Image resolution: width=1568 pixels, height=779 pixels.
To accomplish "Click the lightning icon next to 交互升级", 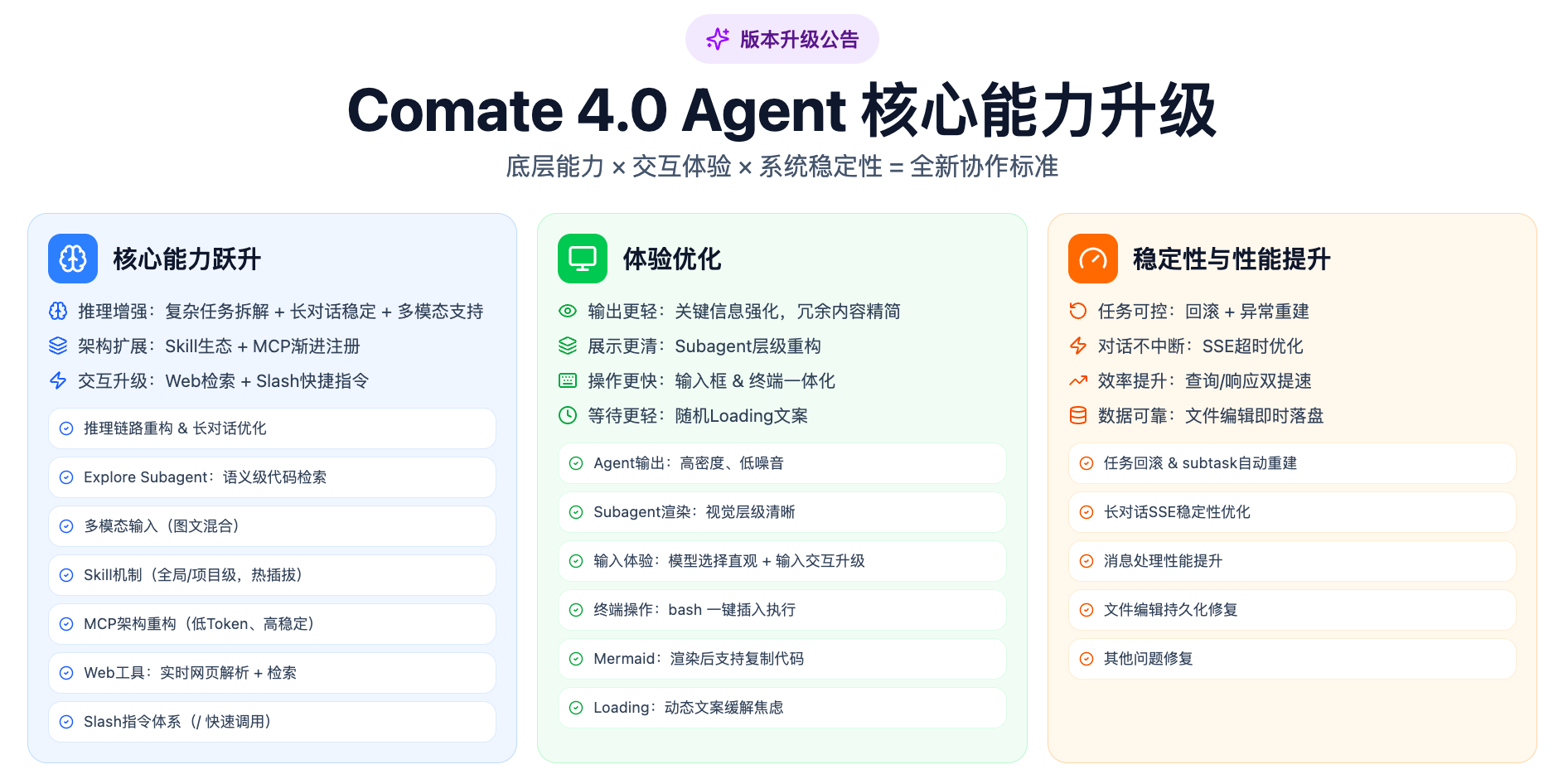I will (x=58, y=380).
